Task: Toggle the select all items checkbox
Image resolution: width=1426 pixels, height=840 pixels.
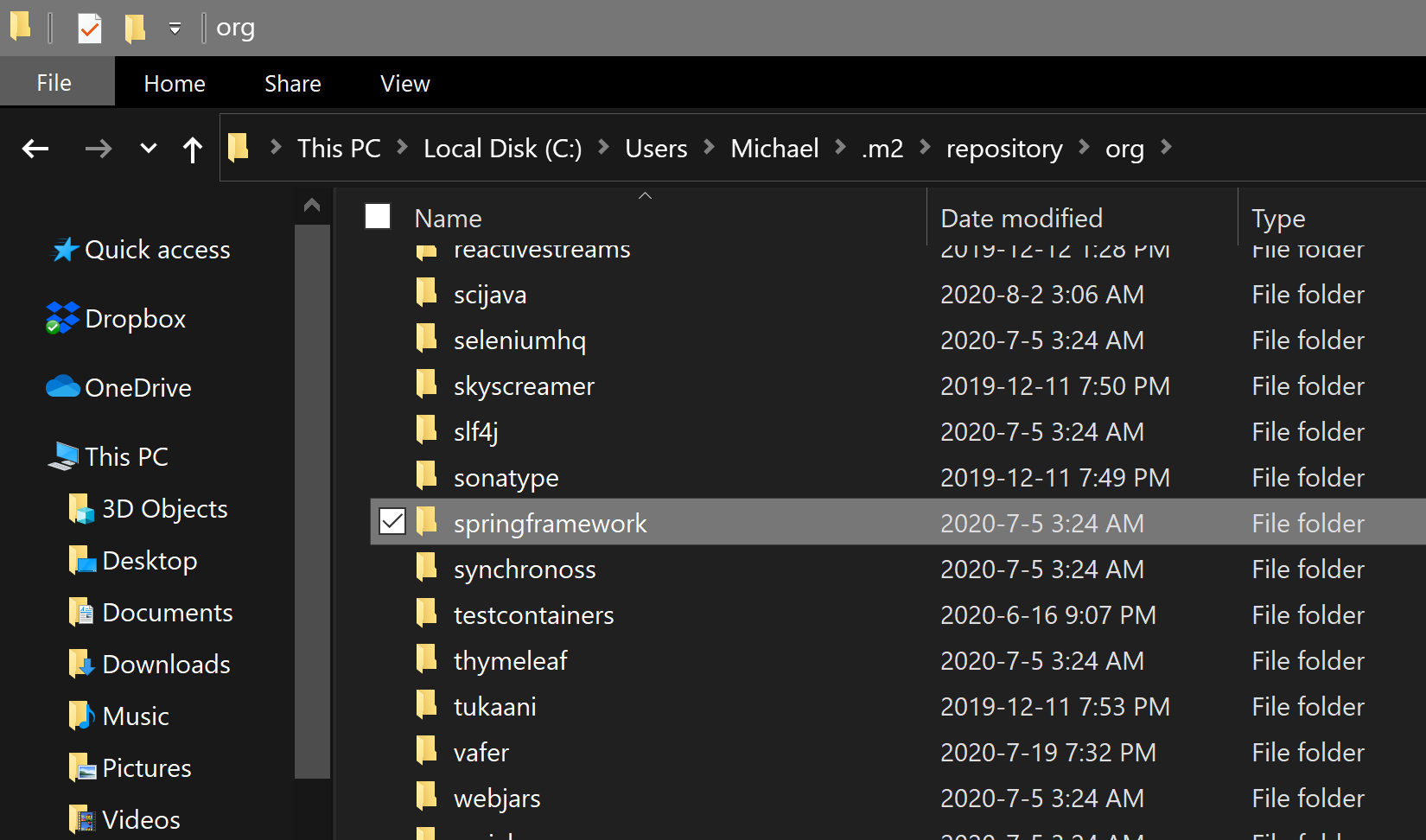Action: coord(378,216)
